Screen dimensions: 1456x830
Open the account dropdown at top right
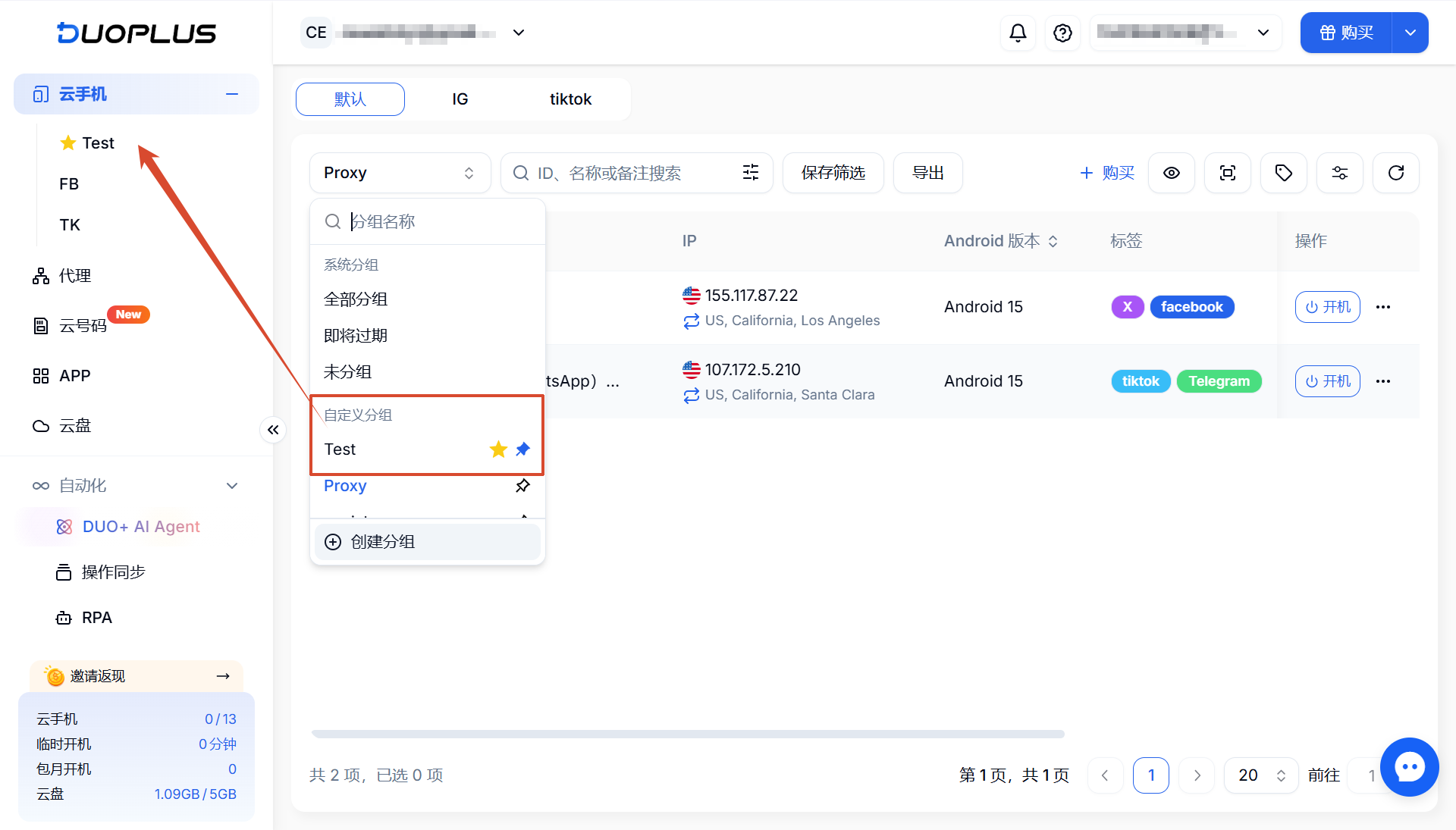pyautogui.click(x=1186, y=33)
